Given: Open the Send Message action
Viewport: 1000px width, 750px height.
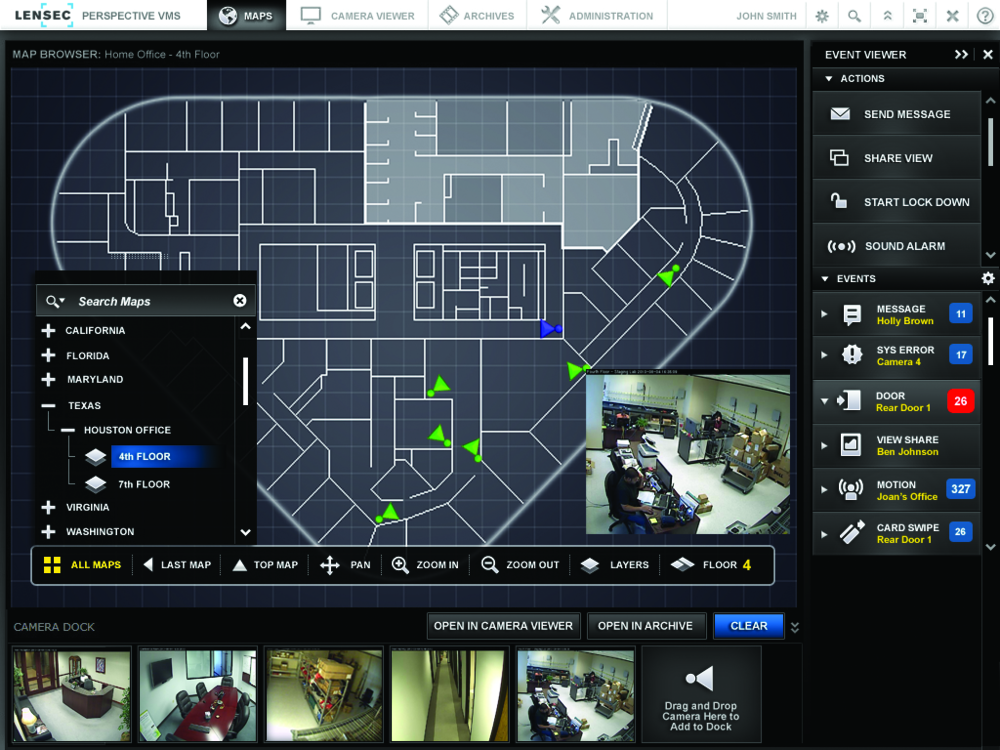Looking at the screenshot, I should pyautogui.click(x=896, y=113).
